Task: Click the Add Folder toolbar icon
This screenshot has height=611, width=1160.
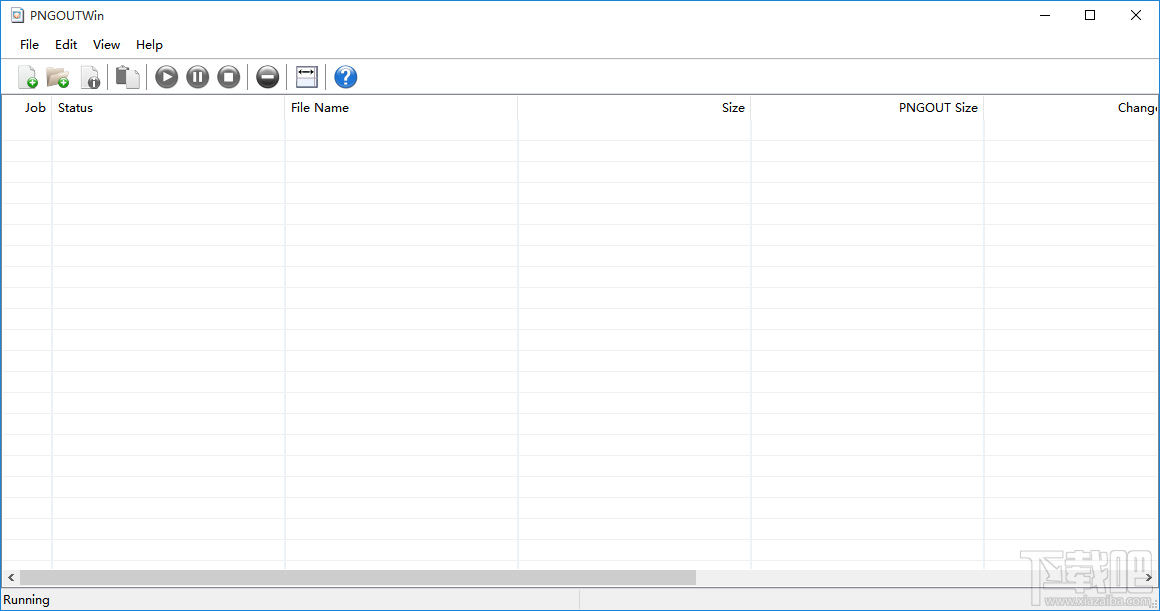Action: coord(58,77)
